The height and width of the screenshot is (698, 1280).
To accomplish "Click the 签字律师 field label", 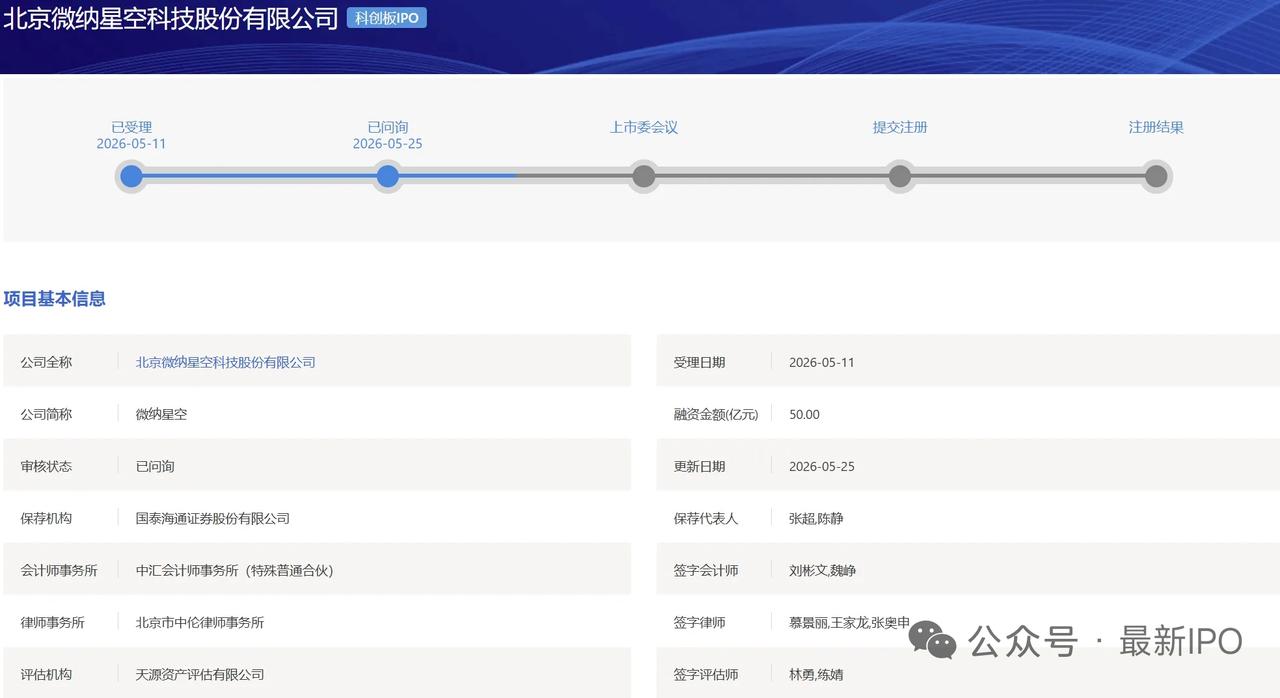I will (699, 622).
